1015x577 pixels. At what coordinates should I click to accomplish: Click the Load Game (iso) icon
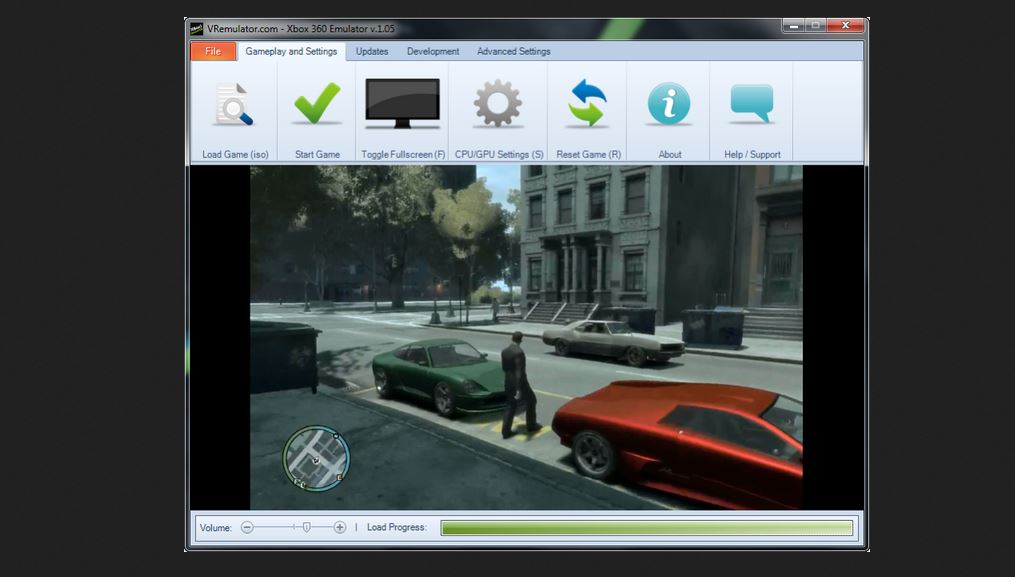coord(234,104)
